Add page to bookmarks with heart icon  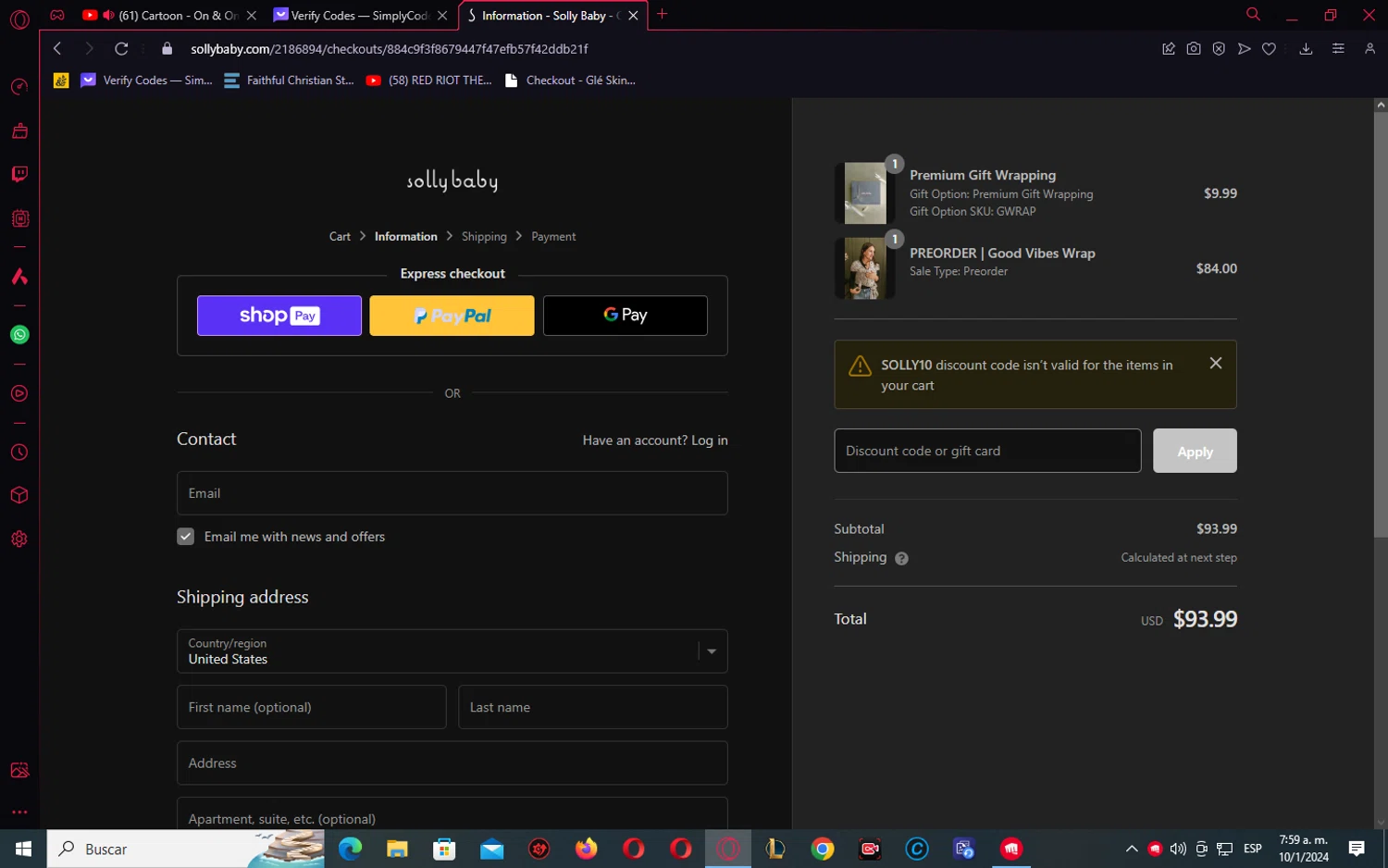(1269, 49)
